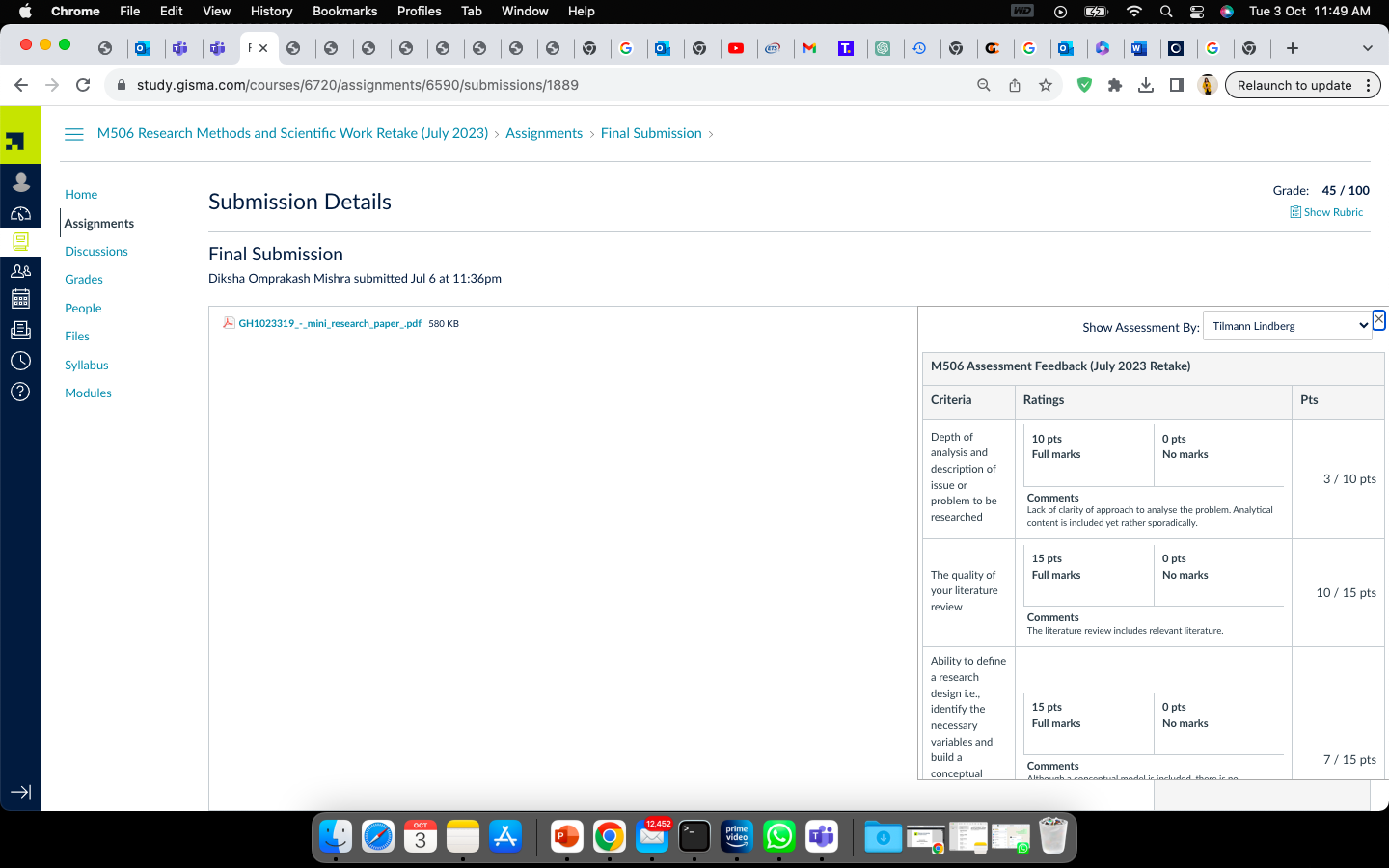The width and height of the screenshot is (1389, 868).
Task: Switch to the Gmail tab
Action: 809,48
